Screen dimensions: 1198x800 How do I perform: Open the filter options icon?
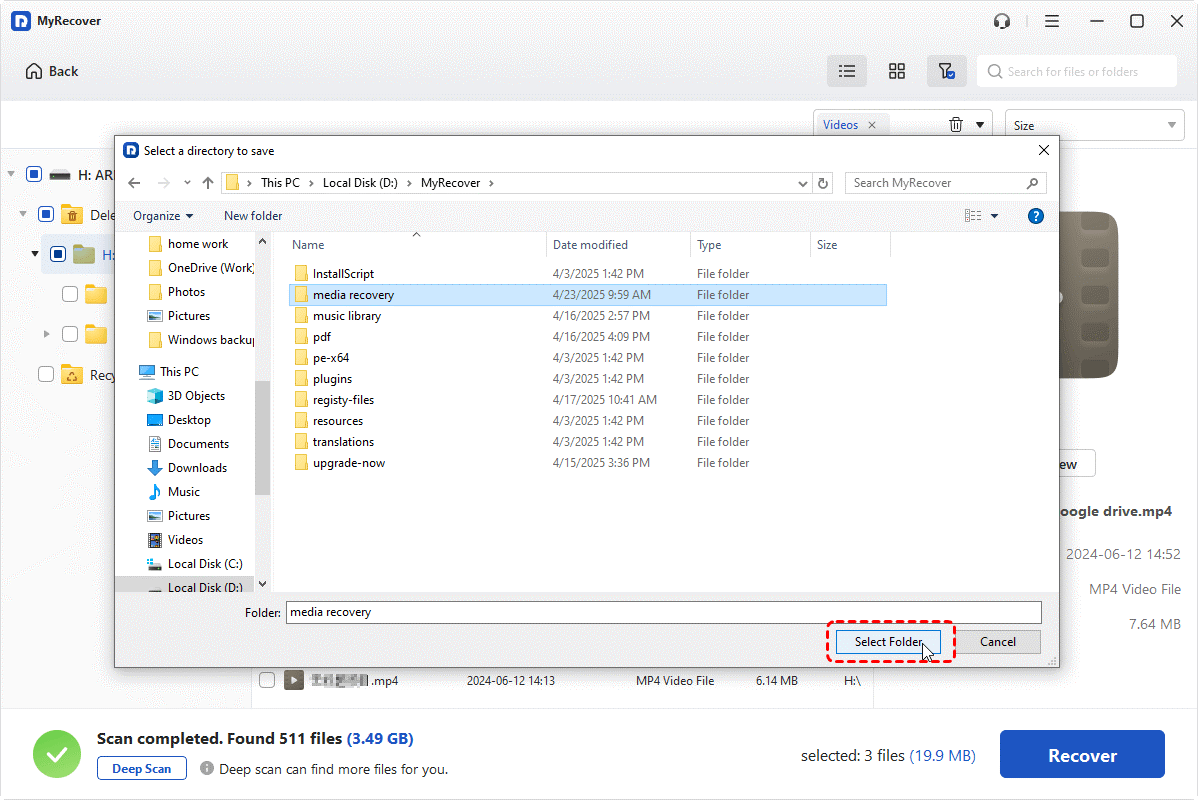[946, 71]
